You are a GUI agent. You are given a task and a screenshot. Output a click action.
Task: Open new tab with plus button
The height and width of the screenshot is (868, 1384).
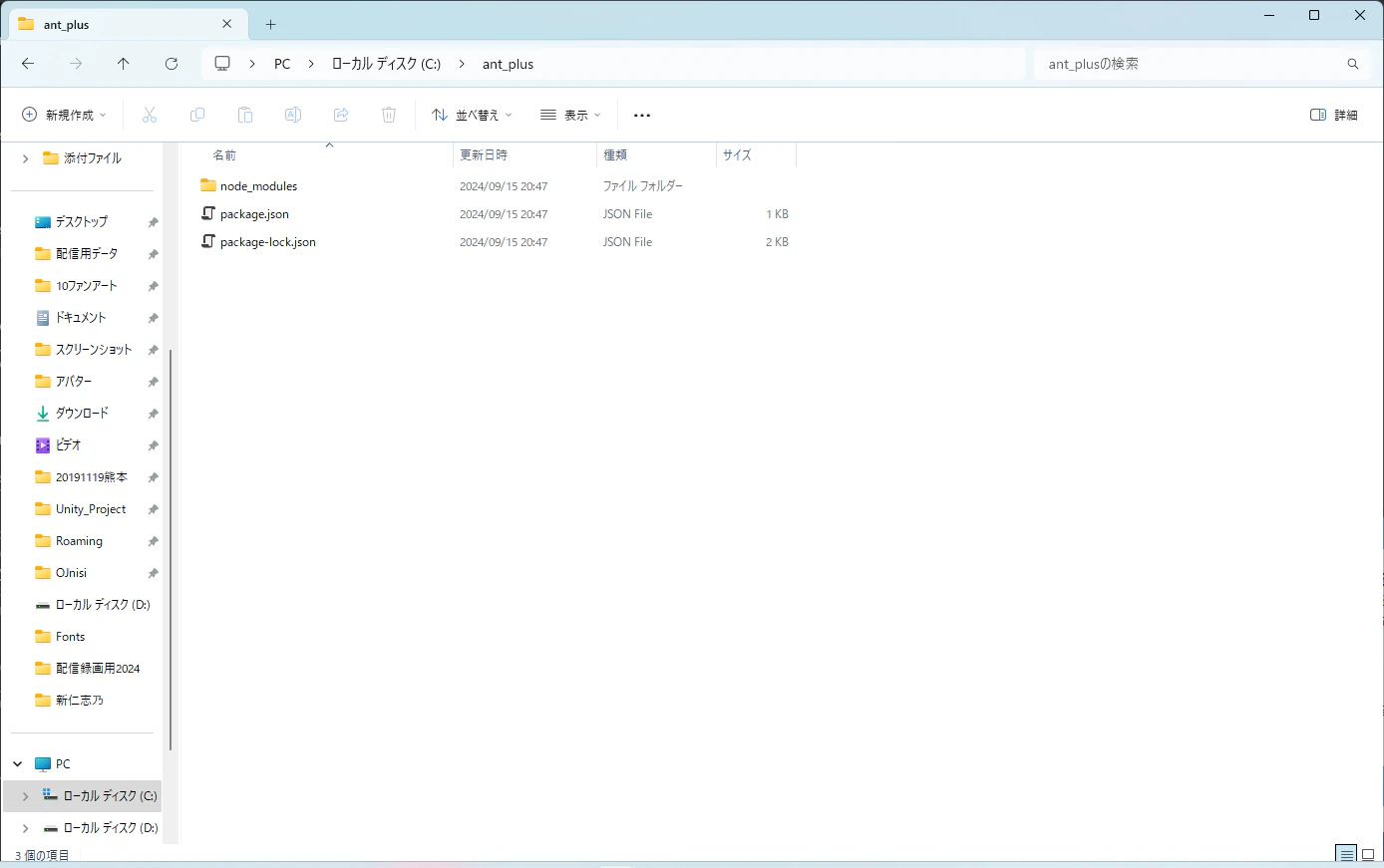271,25
